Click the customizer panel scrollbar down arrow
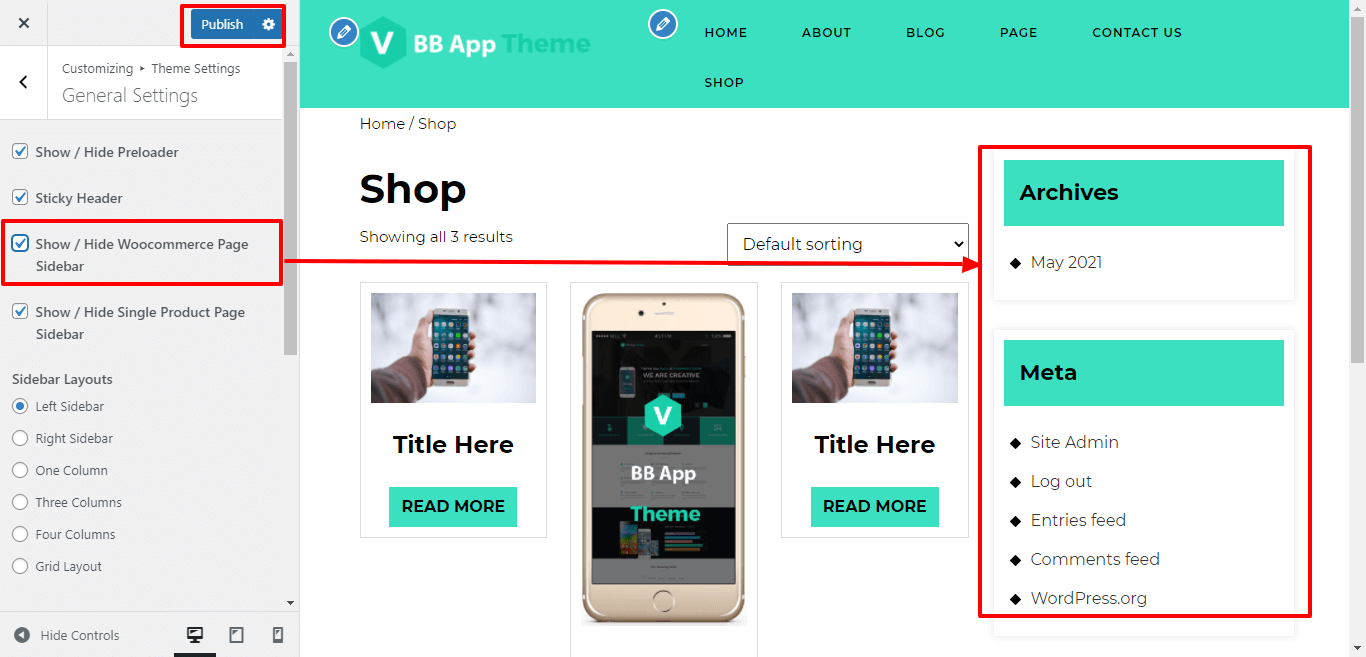1366x657 pixels. 291,603
